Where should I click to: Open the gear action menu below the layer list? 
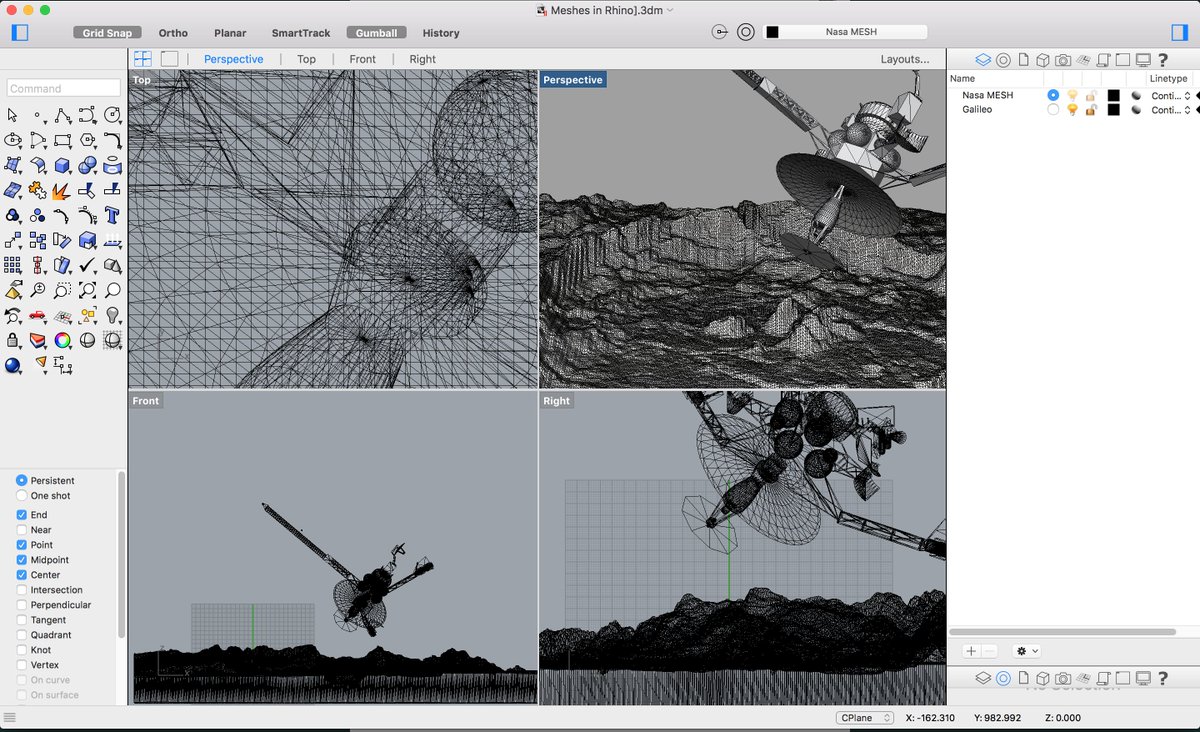point(1023,650)
